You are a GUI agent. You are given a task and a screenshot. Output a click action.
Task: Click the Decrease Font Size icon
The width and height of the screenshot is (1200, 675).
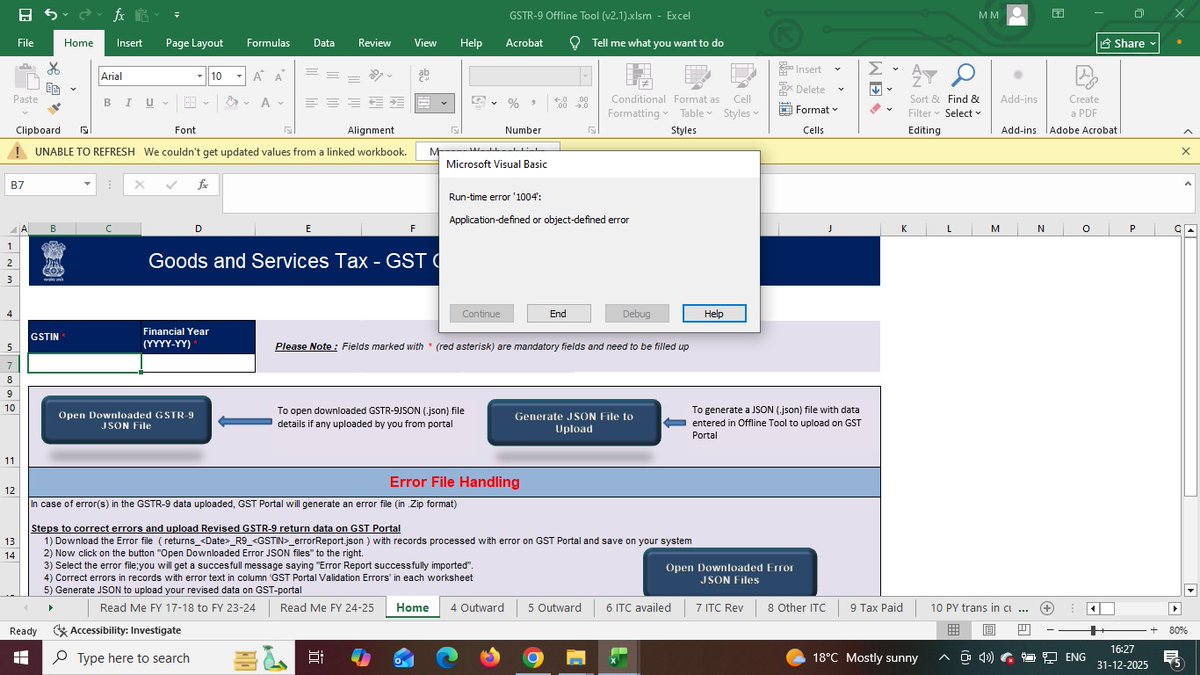pyautogui.click(x=280, y=76)
